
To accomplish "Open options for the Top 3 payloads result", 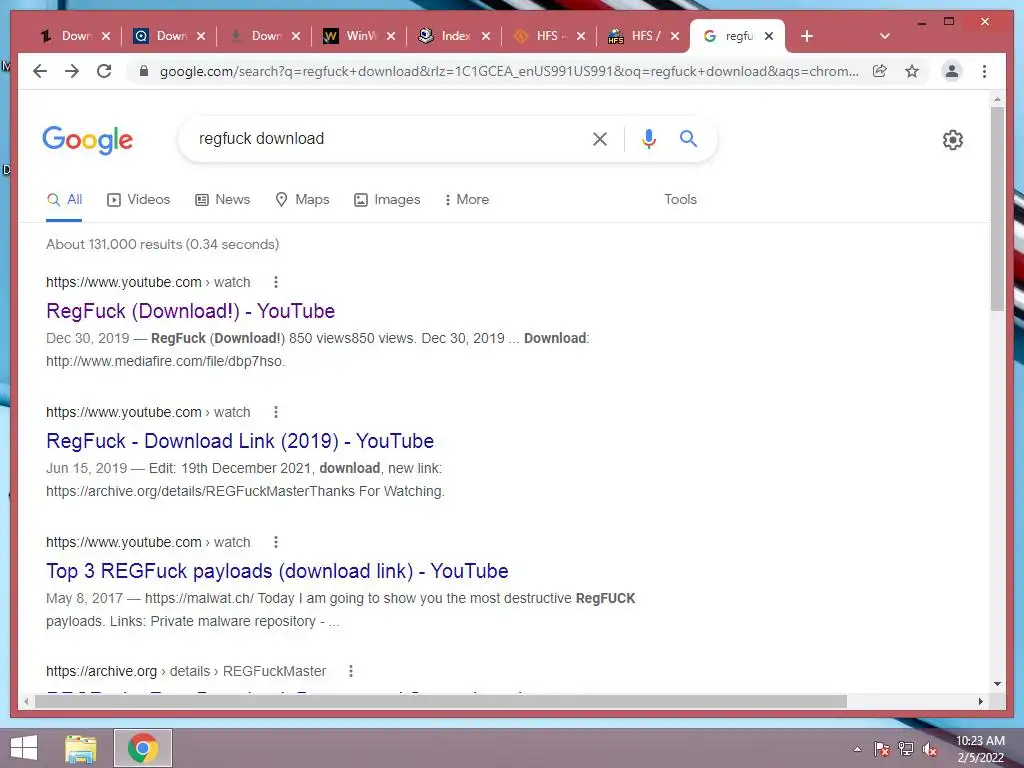I will (x=276, y=542).
